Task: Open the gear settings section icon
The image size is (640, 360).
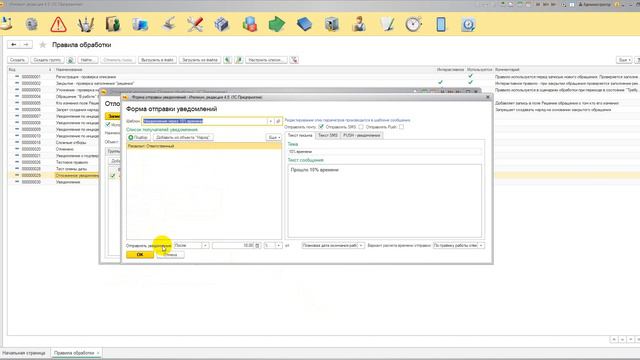Action: click(31, 24)
